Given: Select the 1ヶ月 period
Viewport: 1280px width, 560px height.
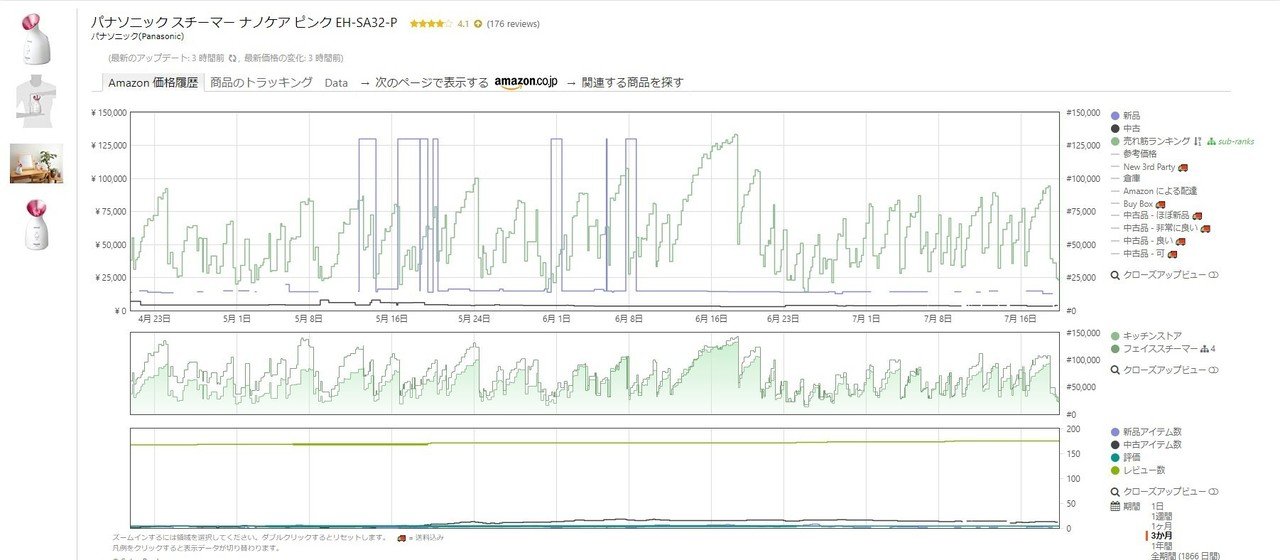Looking at the screenshot, I should [x=1163, y=526].
